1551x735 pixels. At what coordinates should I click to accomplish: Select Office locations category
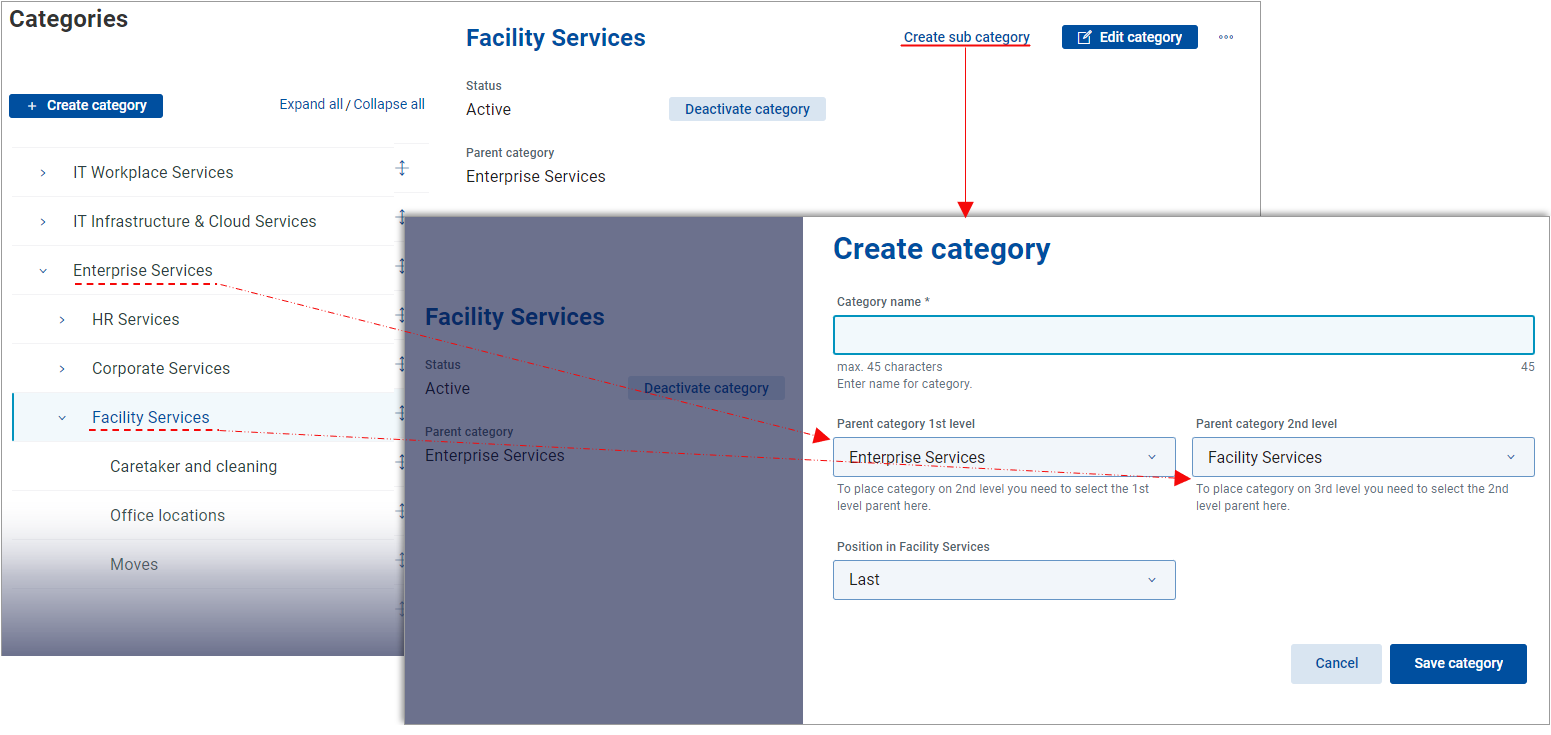(x=167, y=516)
